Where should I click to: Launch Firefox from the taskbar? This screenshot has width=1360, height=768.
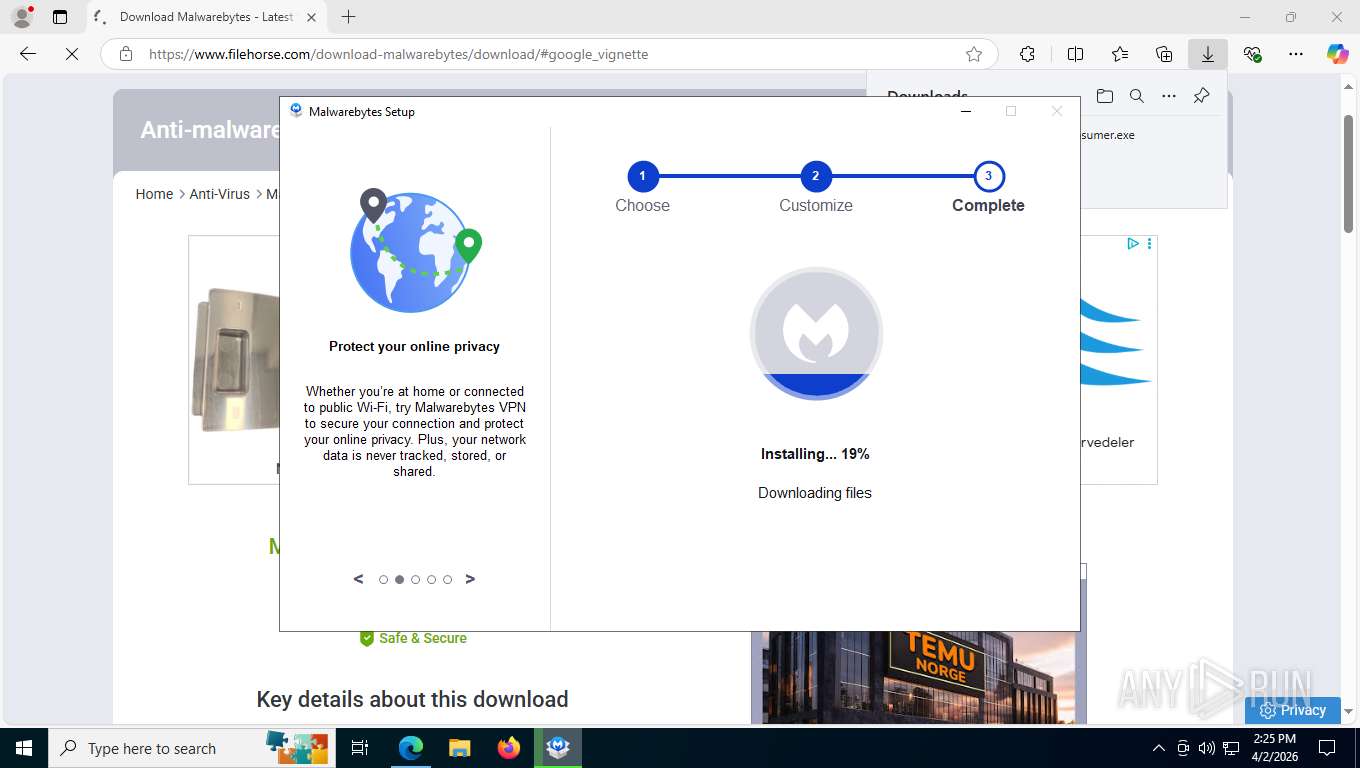(x=509, y=748)
